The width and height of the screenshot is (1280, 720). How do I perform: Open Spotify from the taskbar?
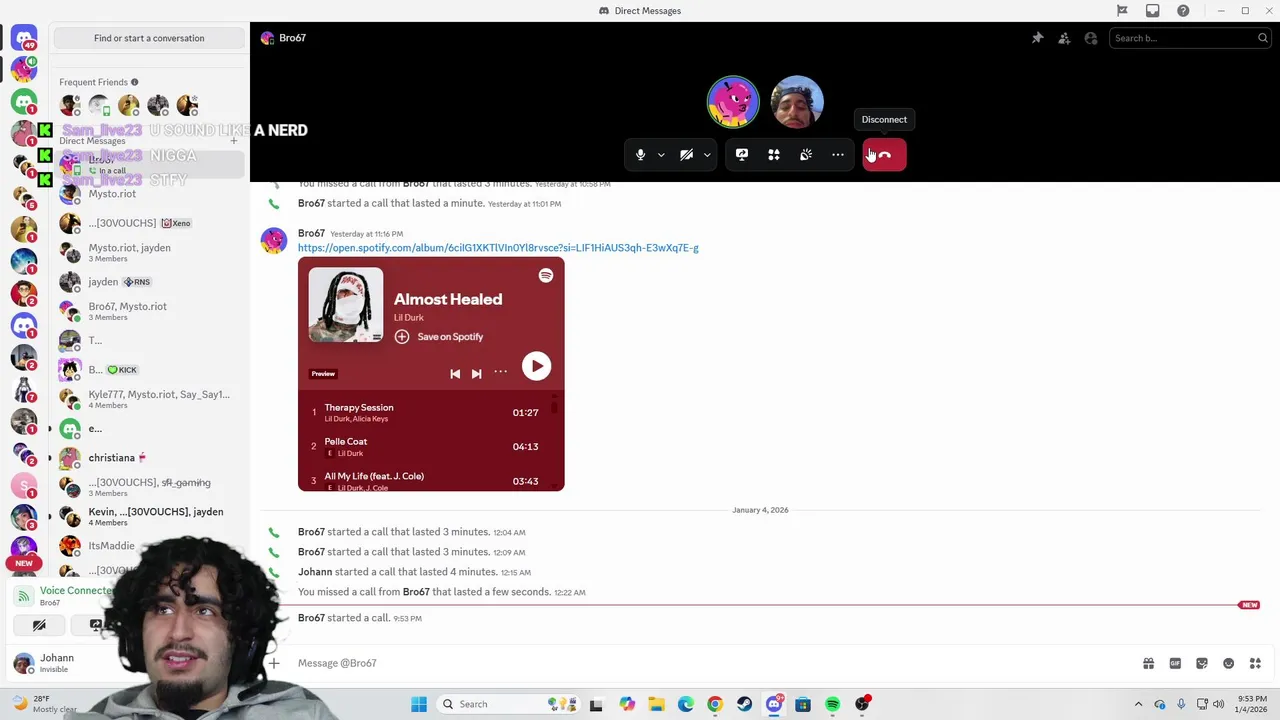[832, 704]
